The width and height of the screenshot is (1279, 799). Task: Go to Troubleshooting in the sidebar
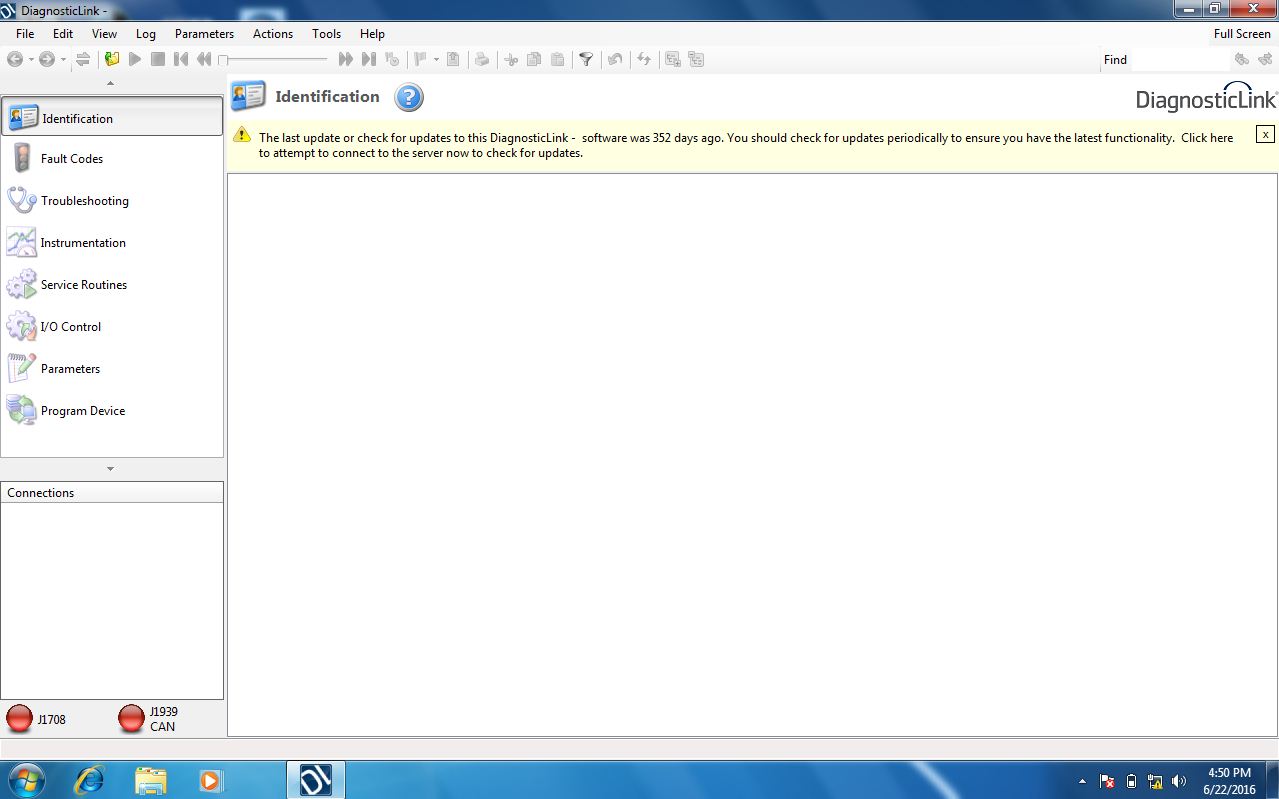[x=112, y=201]
